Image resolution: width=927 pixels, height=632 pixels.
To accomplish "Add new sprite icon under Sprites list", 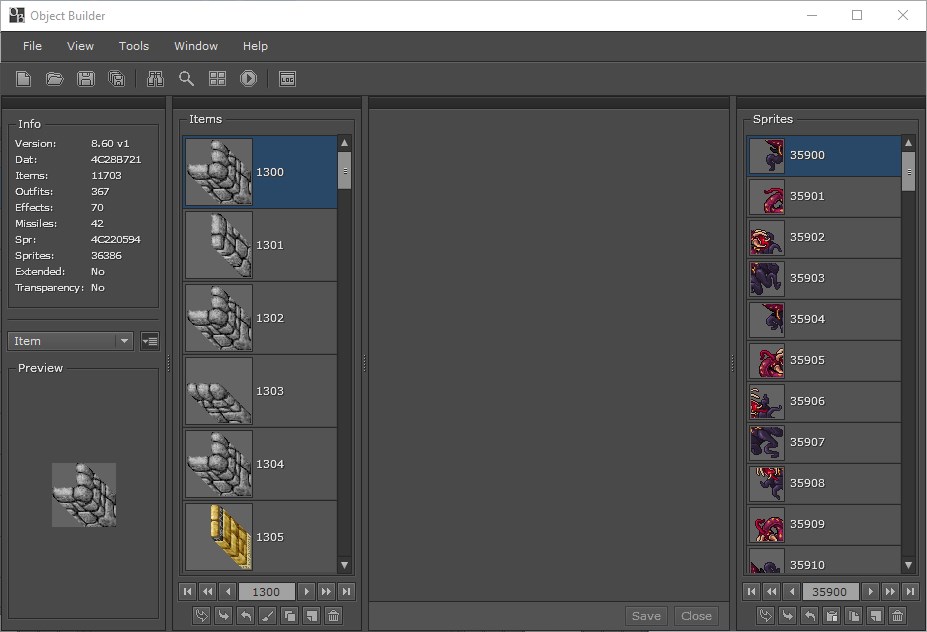I will pyautogui.click(x=876, y=616).
